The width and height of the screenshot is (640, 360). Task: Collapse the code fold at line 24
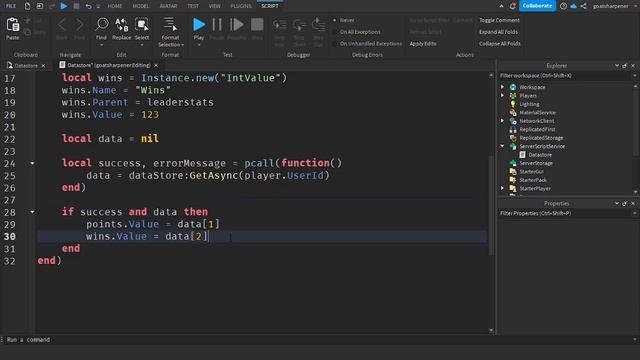click(x=32, y=163)
